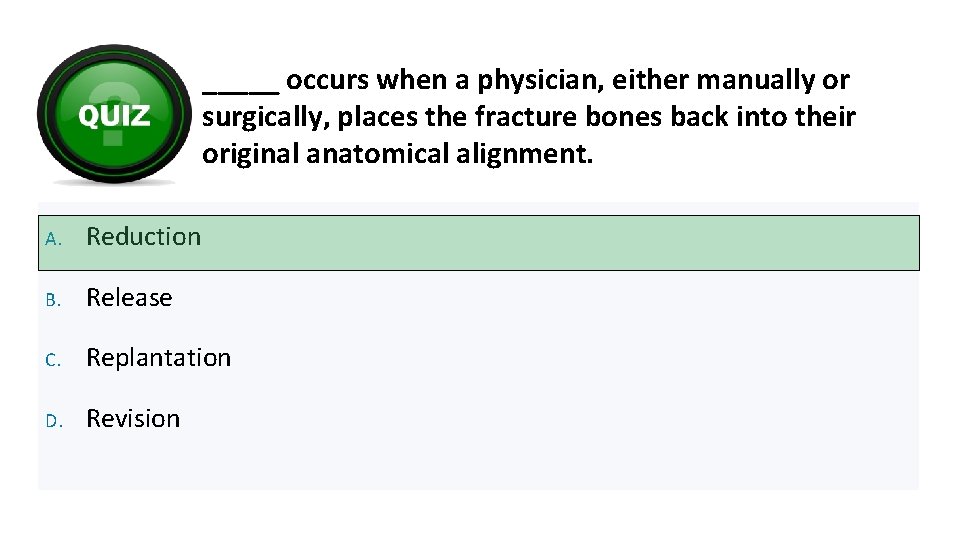This screenshot has width=960, height=540.
Task: Click the empty gray area below Revision
Action: (x=478, y=463)
